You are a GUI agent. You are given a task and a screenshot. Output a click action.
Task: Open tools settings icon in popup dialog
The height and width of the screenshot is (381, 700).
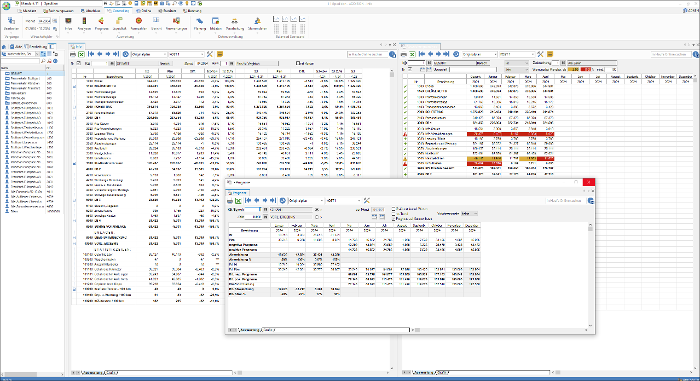pyautogui.click(x=367, y=201)
